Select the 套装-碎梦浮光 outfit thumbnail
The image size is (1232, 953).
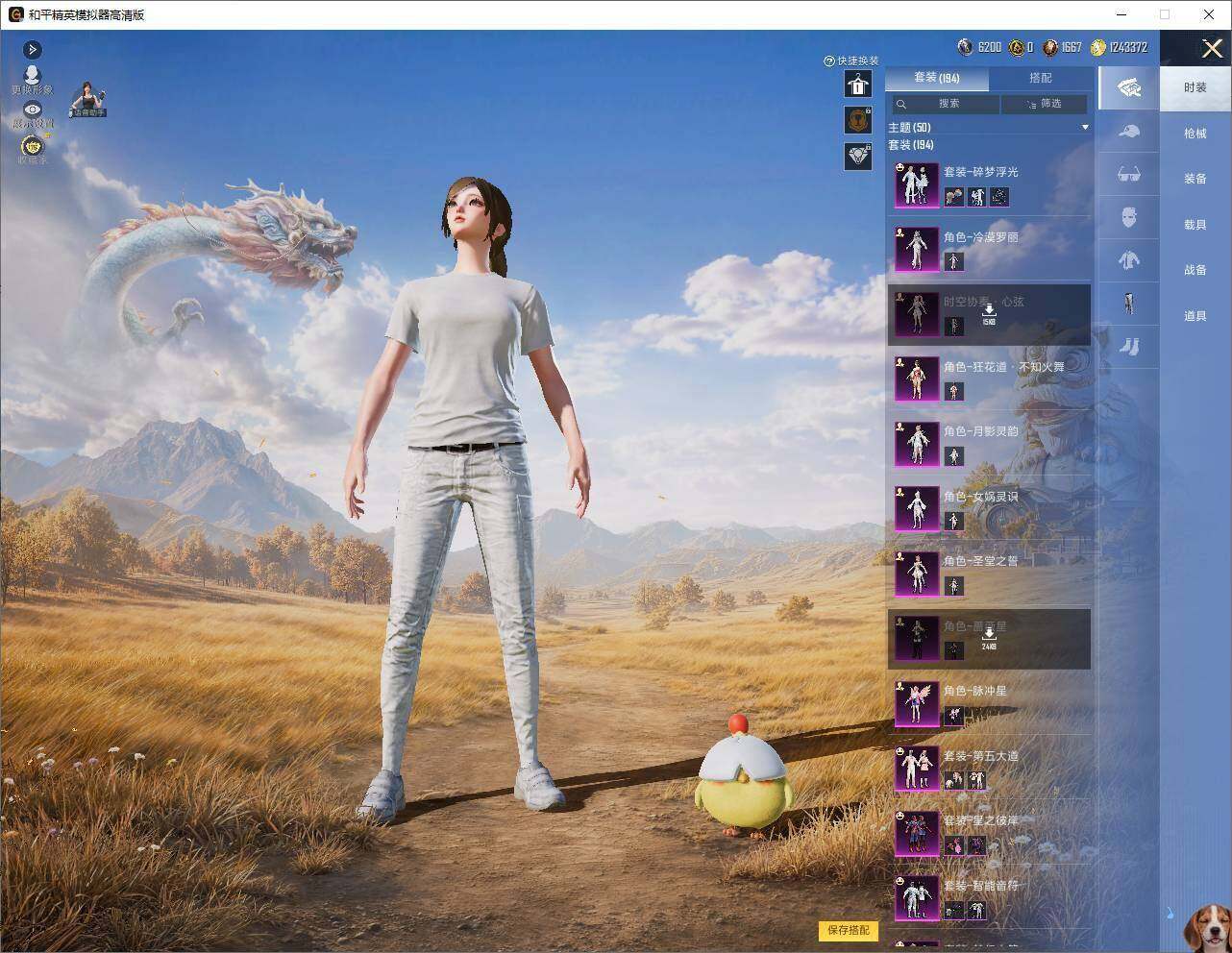tap(917, 184)
